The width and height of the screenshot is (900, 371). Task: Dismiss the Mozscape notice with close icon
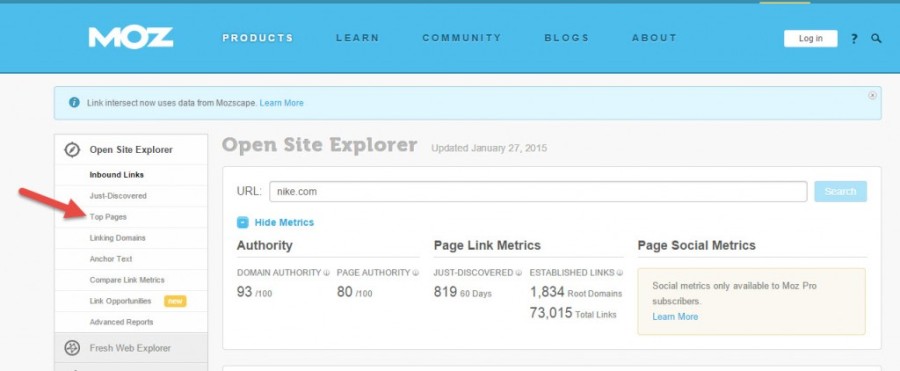tap(872, 95)
